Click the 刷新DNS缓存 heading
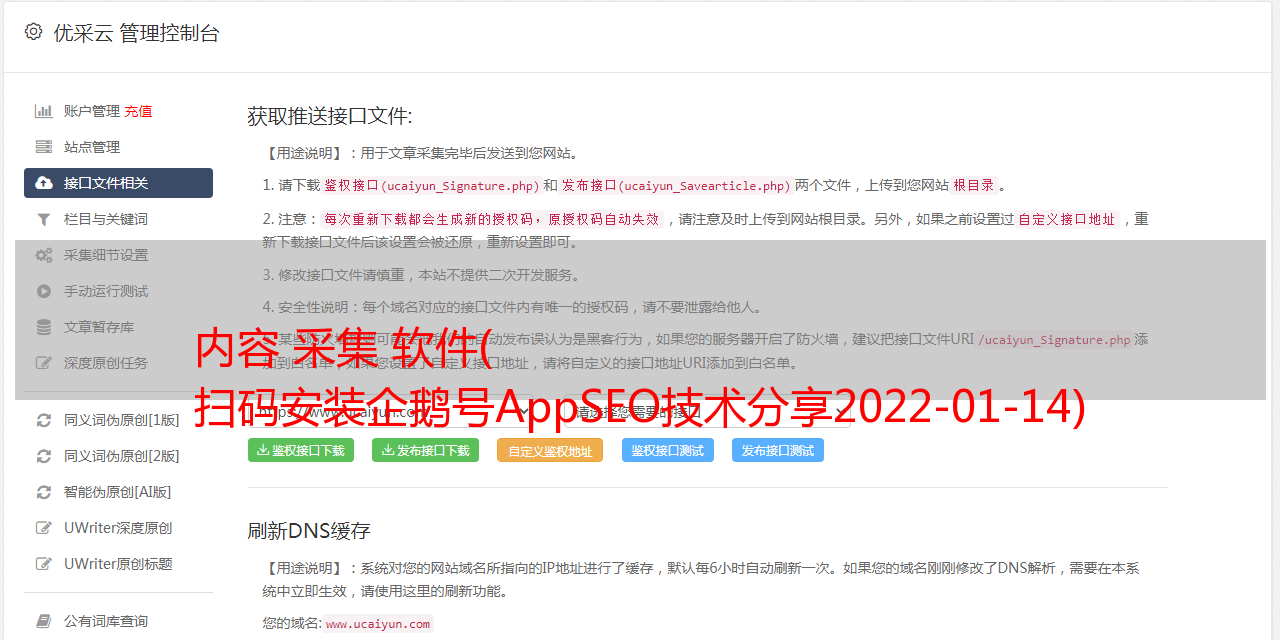Viewport: 1280px width, 640px height. click(x=309, y=530)
